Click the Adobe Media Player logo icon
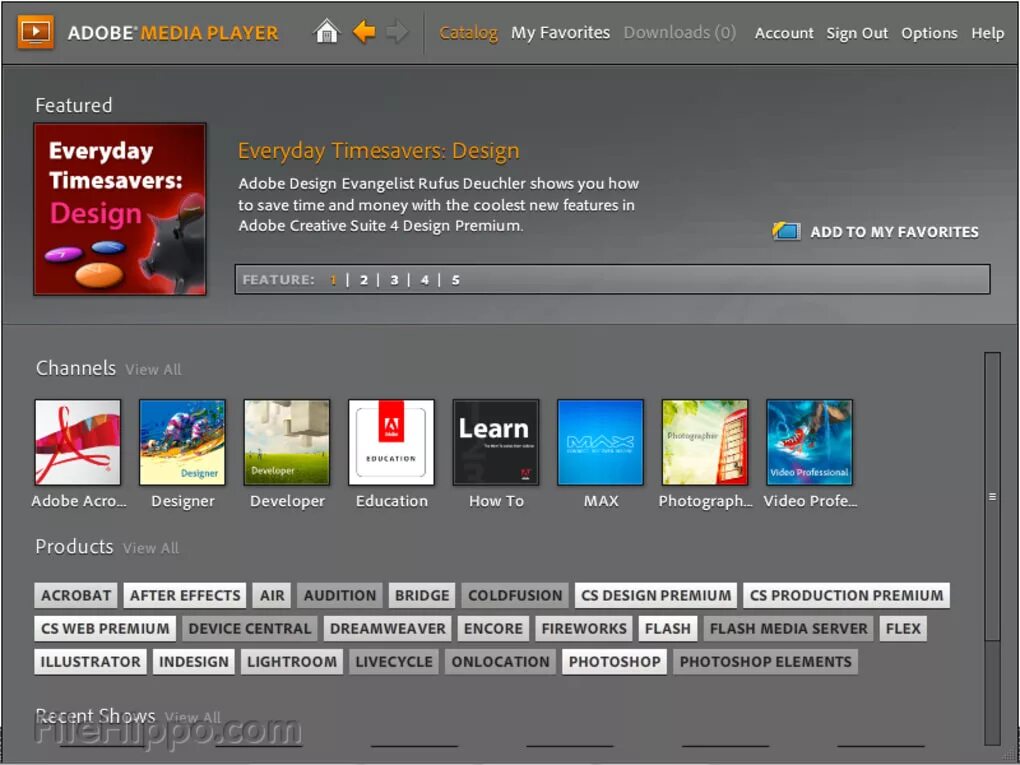1020x765 pixels. tap(36, 32)
